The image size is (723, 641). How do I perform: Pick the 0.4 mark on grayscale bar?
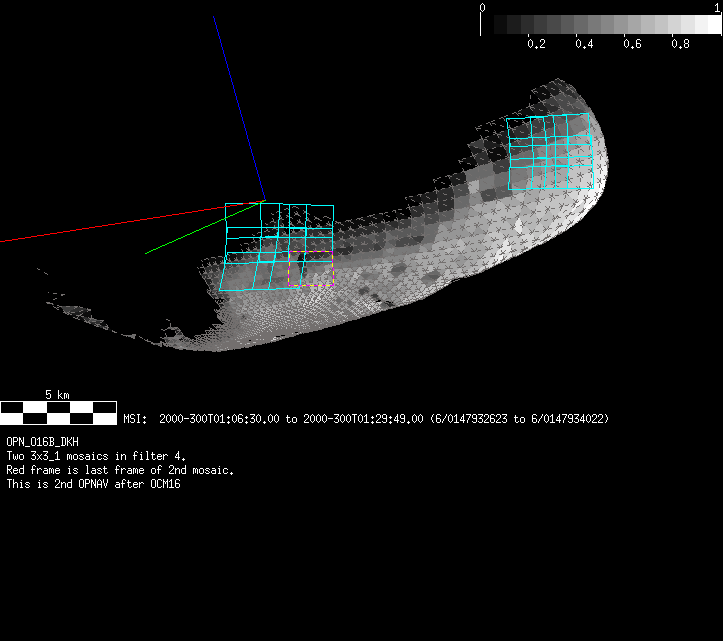tap(584, 44)
